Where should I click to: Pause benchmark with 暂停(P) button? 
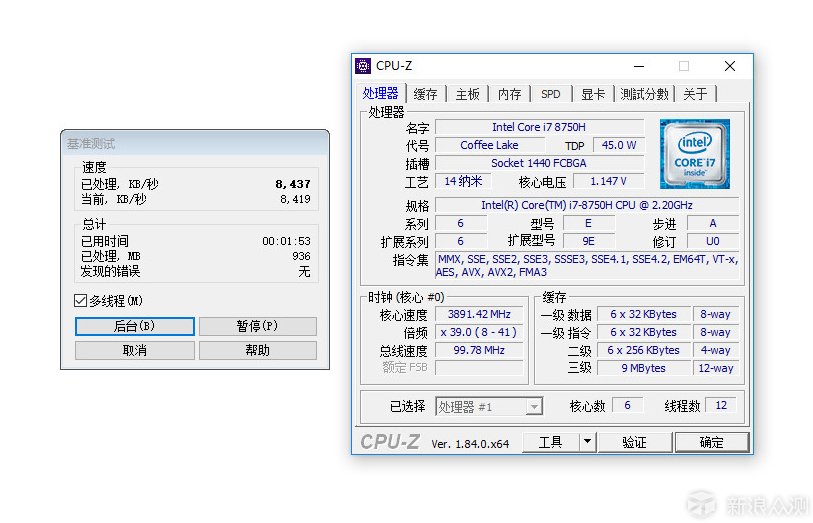257,326
